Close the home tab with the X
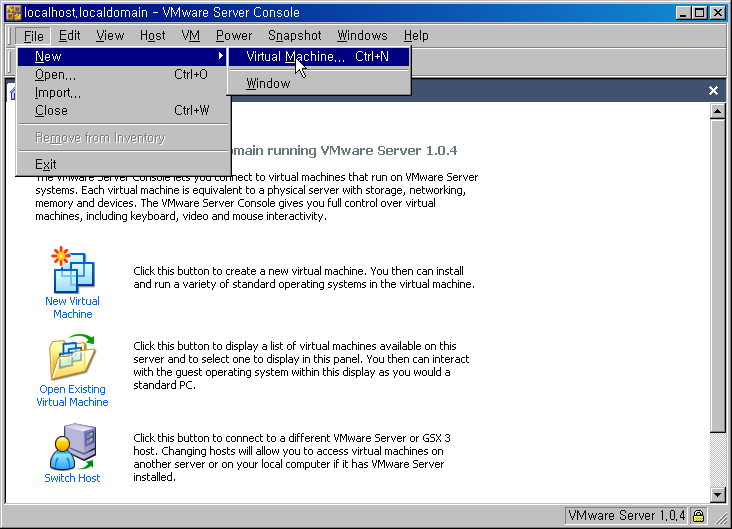The height and width of the screenshot is (529, 732). click(x=713, y=90)
